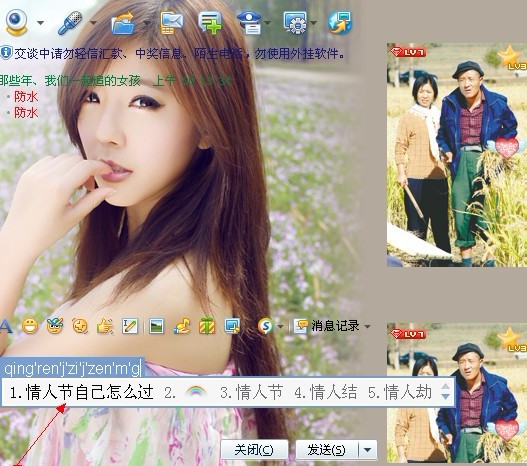The image size is (527, 466).
Task: Click the gold star LV3 badge on upper avatar
Action: pos(512,58)
